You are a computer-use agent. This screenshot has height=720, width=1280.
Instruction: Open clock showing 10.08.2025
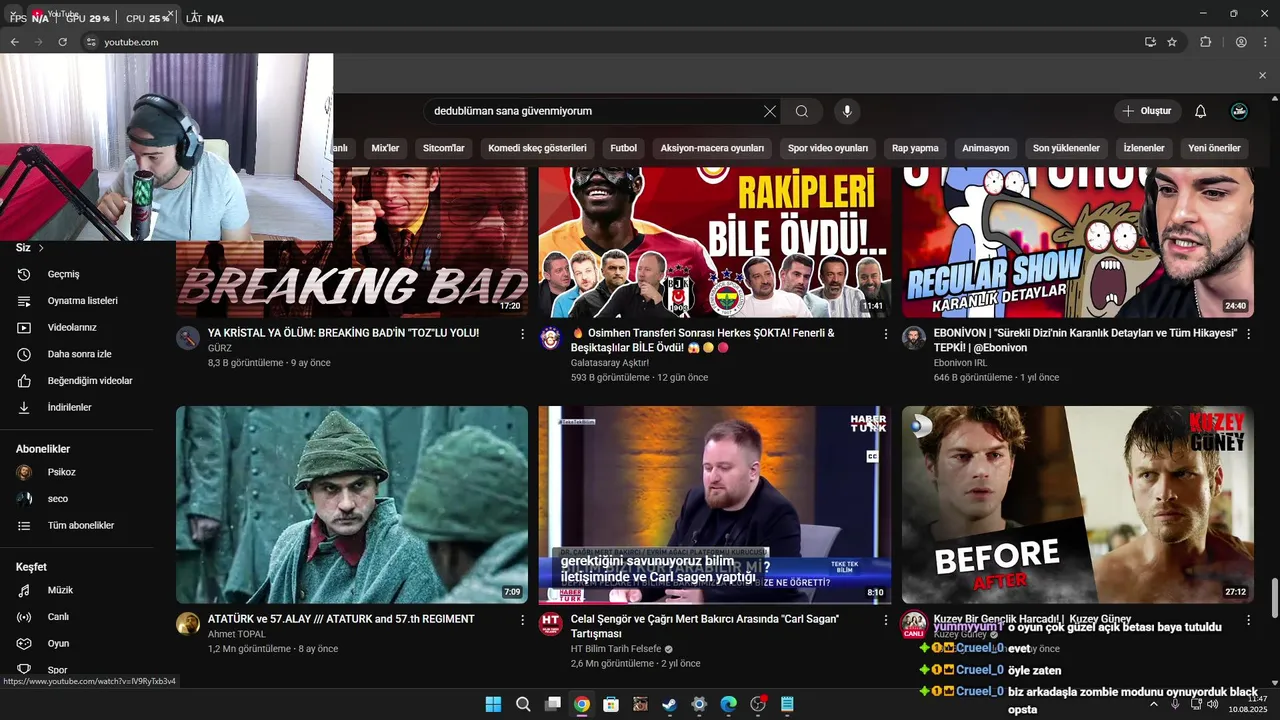pyautogui.click(x=1249, y=704)
